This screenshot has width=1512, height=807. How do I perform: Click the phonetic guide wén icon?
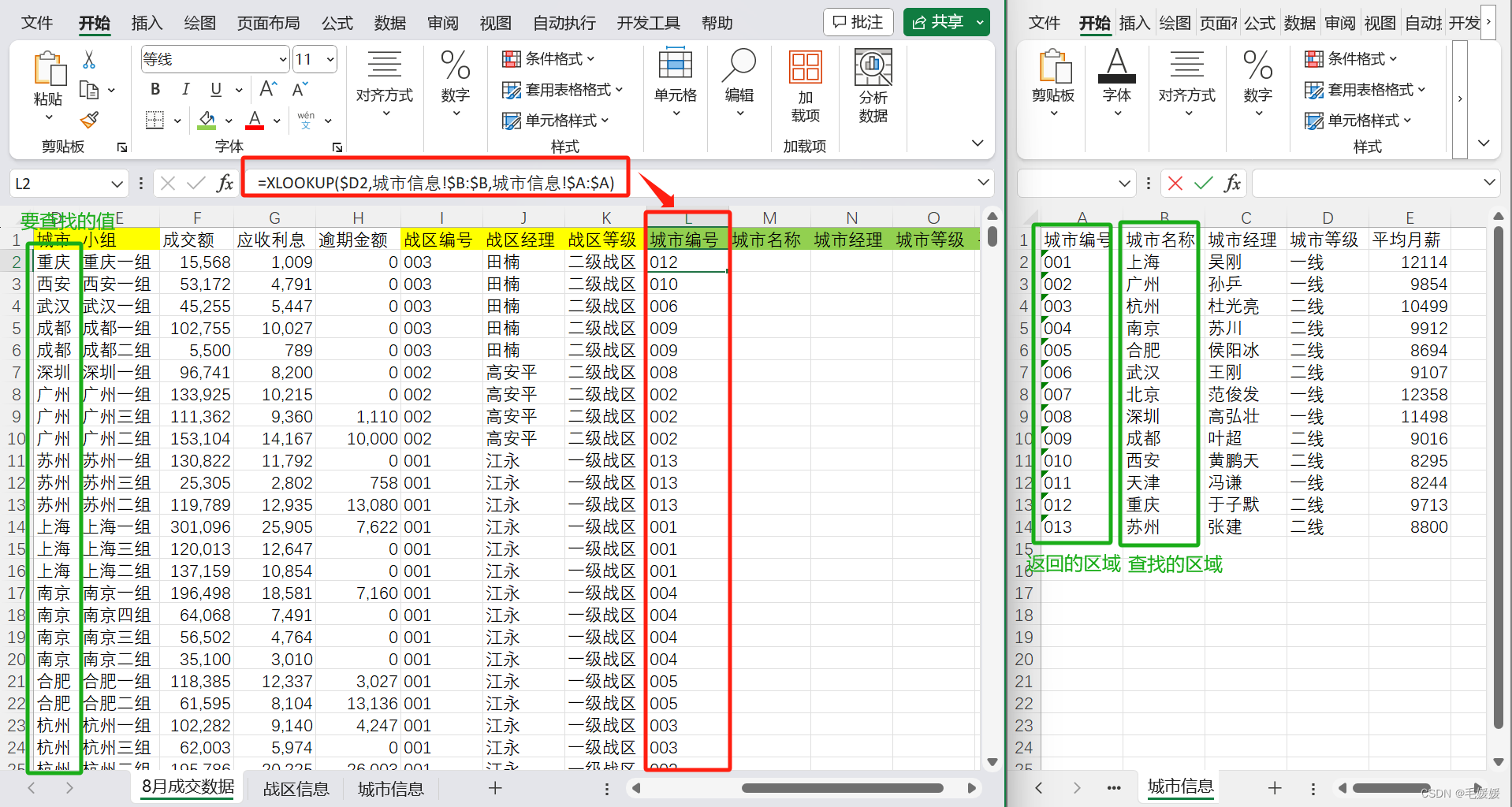pos(306,120)
